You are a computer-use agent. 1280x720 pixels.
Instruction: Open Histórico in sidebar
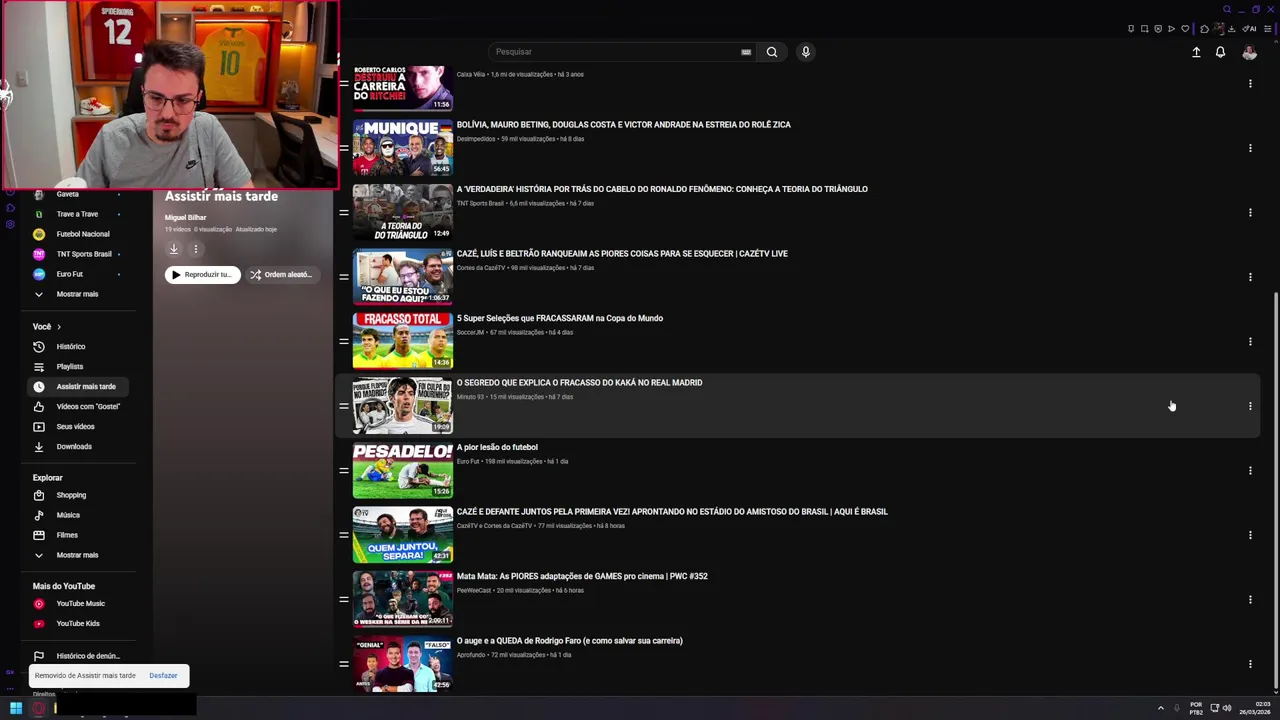[72, 347]
